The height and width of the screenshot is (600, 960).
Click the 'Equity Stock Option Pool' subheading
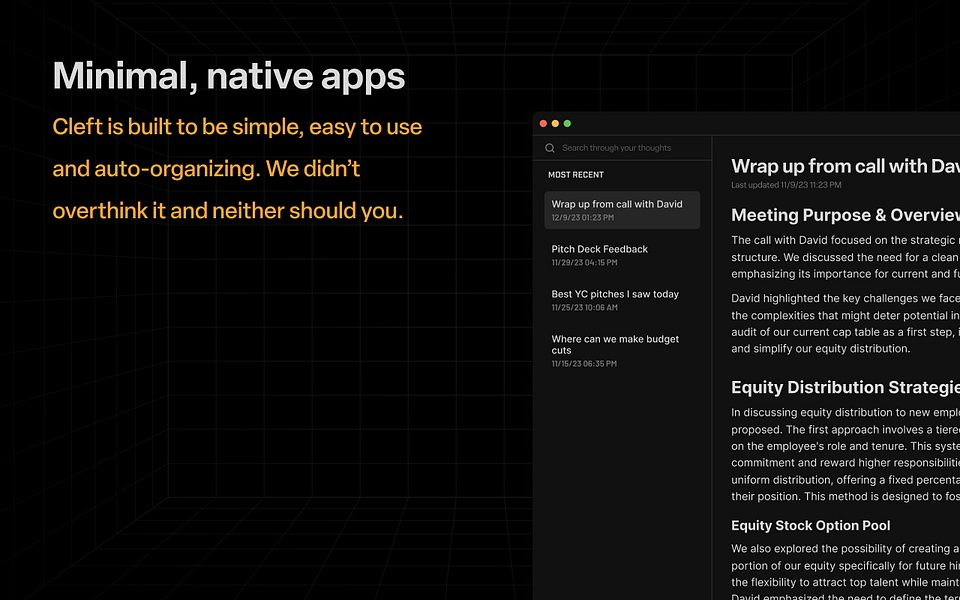click(811, 525)
